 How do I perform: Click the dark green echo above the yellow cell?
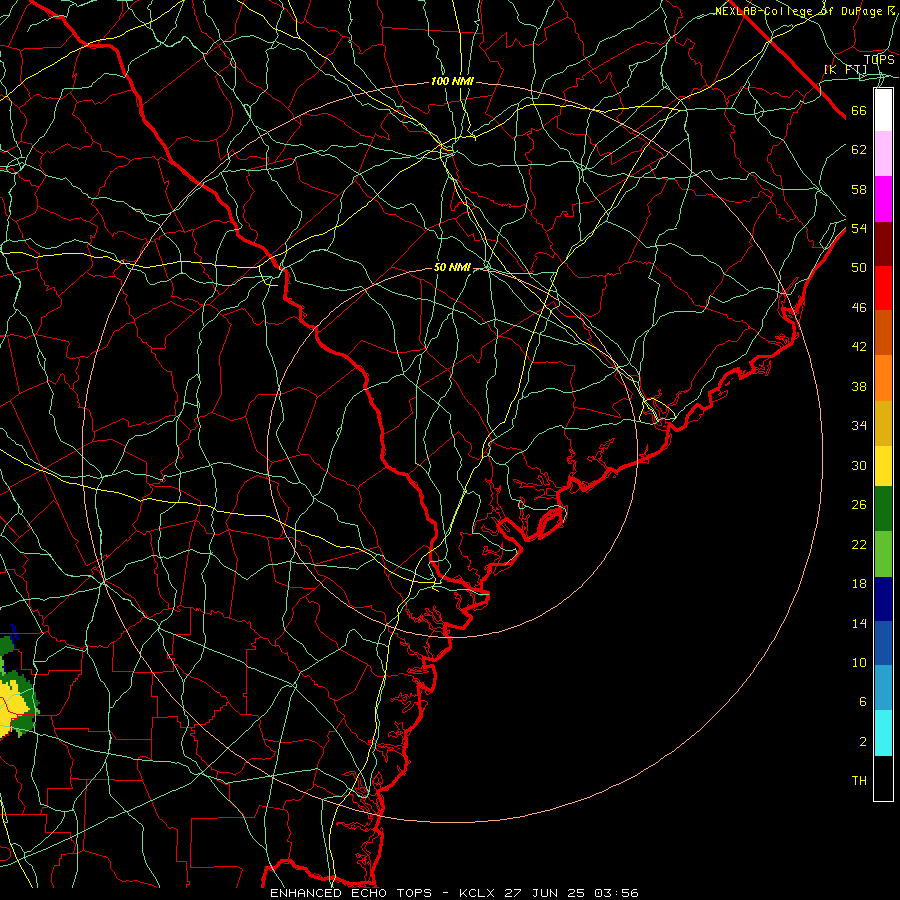point(6,643)
